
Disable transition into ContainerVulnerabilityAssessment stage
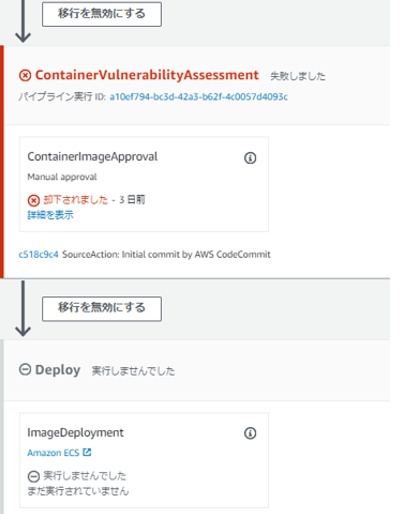tap(102, 14)
